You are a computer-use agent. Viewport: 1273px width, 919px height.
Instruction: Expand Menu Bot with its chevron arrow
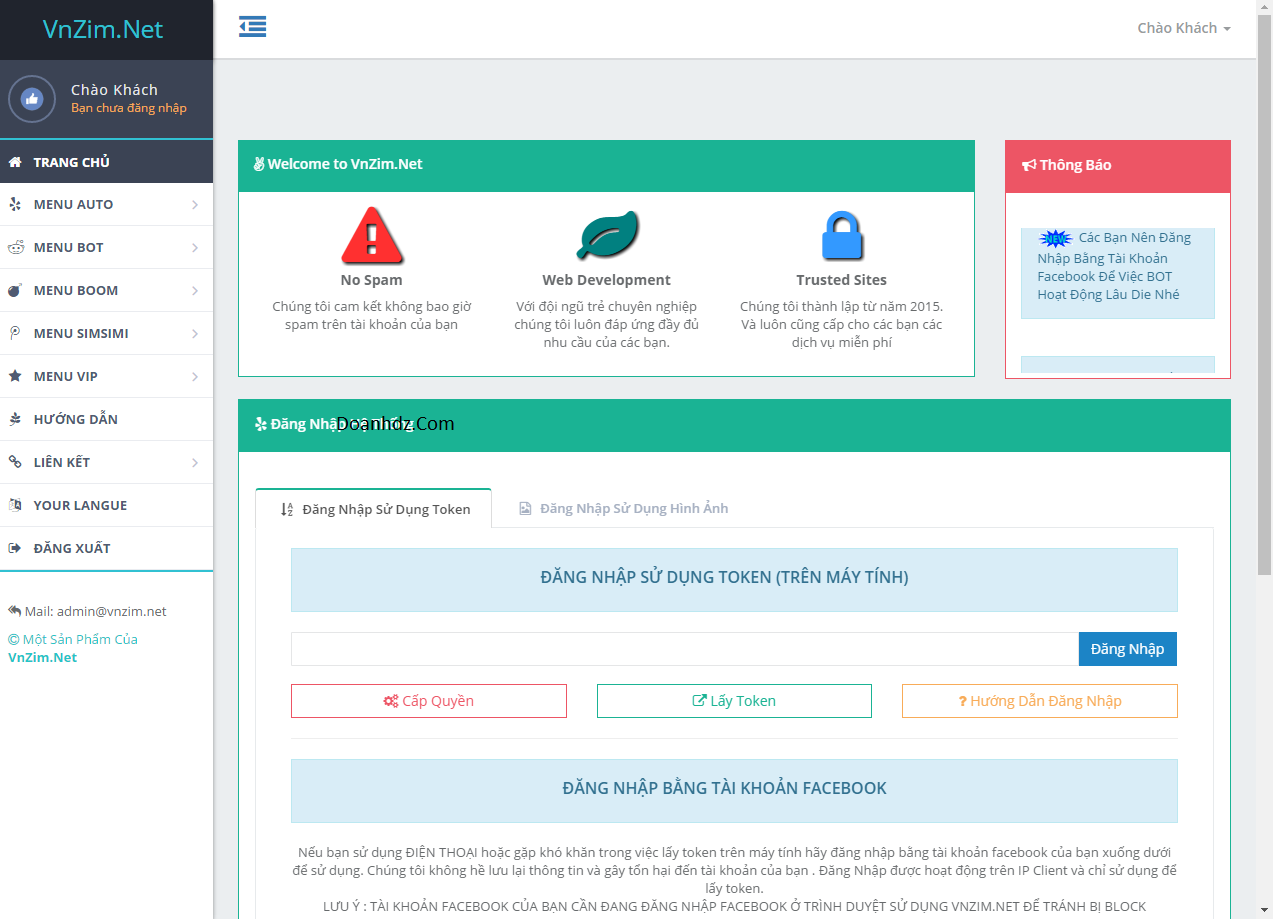(195, 248)
